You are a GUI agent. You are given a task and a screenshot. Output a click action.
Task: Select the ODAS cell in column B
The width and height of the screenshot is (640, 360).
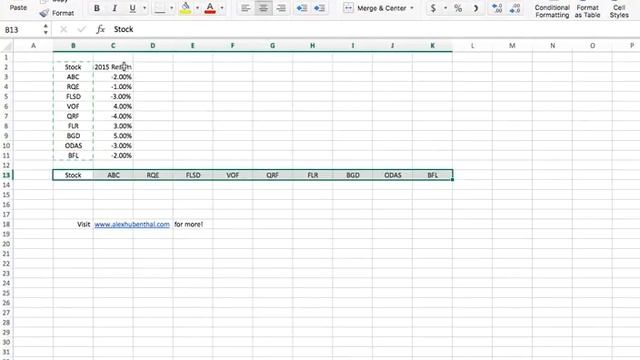[73, 146]
